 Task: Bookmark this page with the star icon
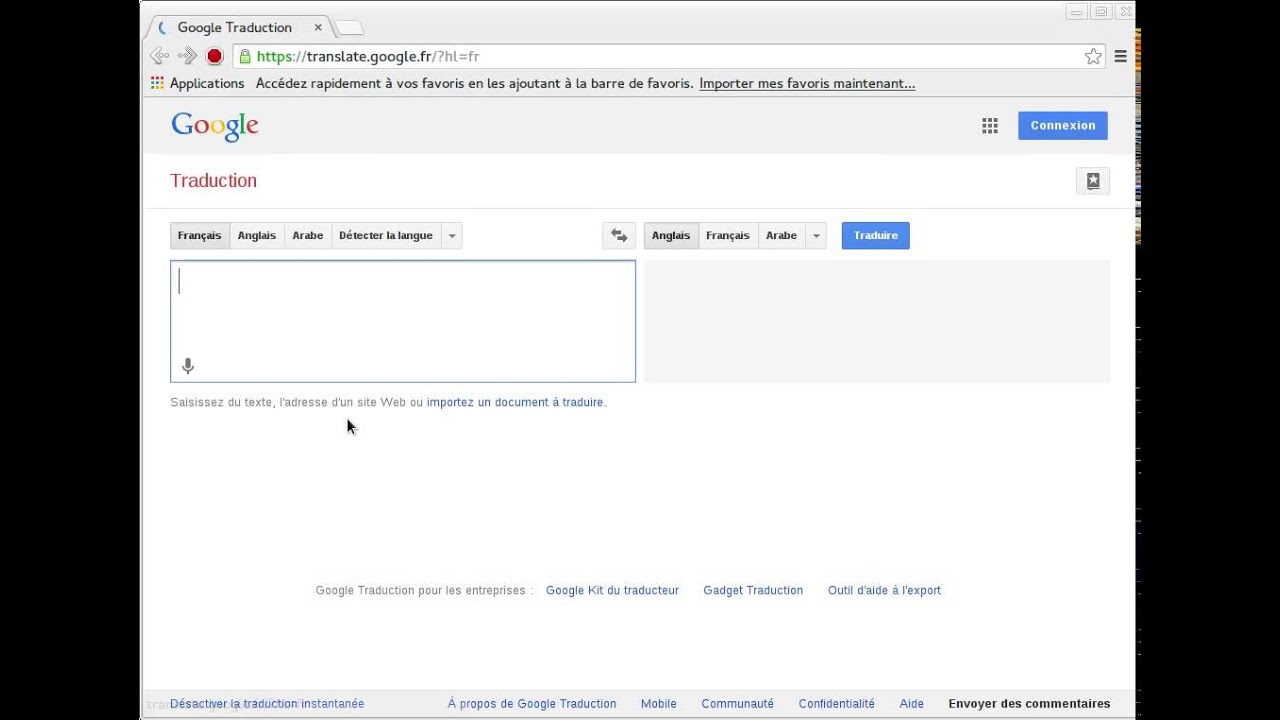[1093, 56]
